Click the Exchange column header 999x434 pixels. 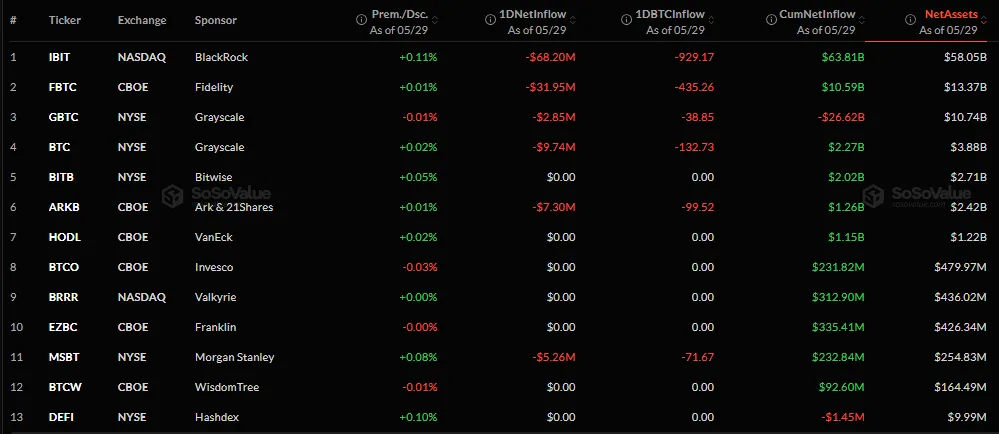pyautogui.click(x=142, y=20)
